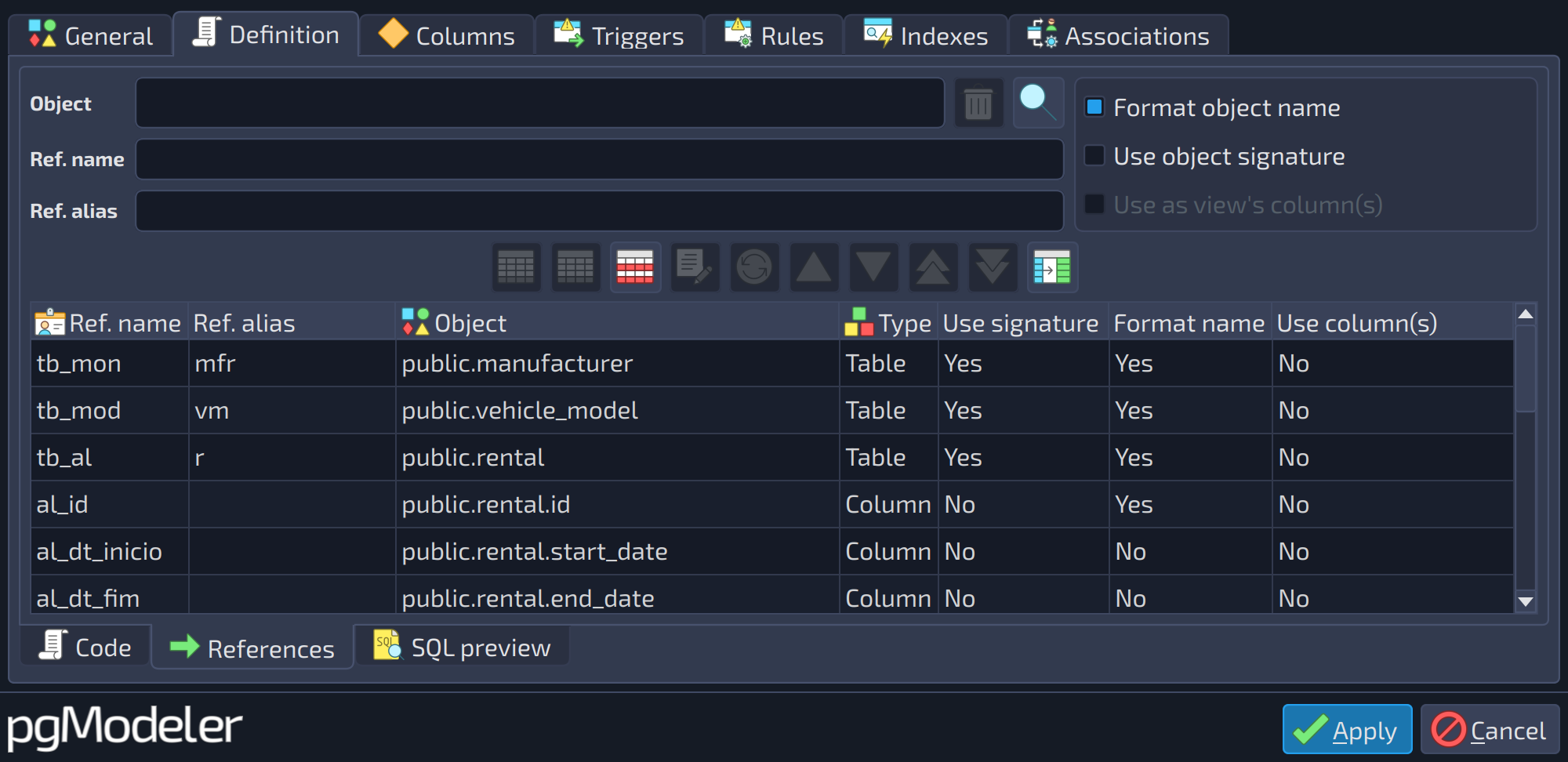The width and height of the screenshot is (1568, 762).
Task: Remove all references with red grid icon
Action: pyautogui.click(x=635, y=267)
